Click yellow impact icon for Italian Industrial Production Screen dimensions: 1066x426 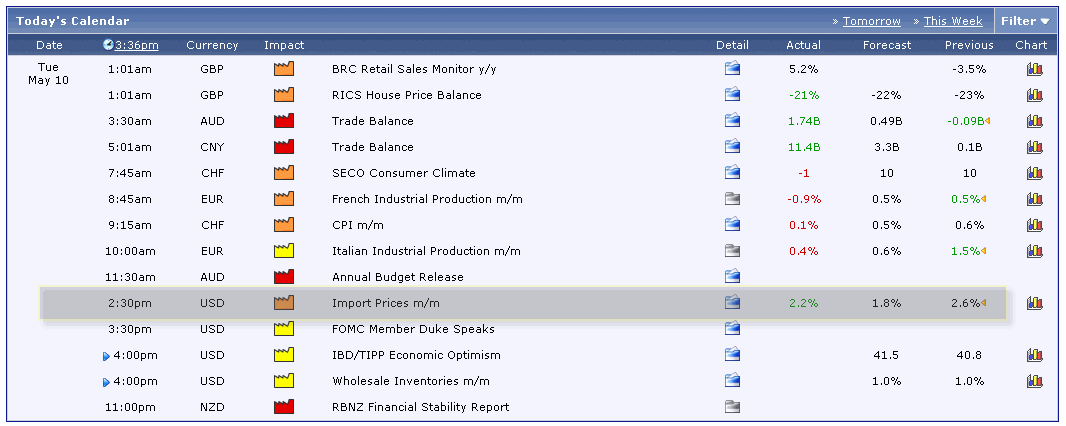click(284, 250)
